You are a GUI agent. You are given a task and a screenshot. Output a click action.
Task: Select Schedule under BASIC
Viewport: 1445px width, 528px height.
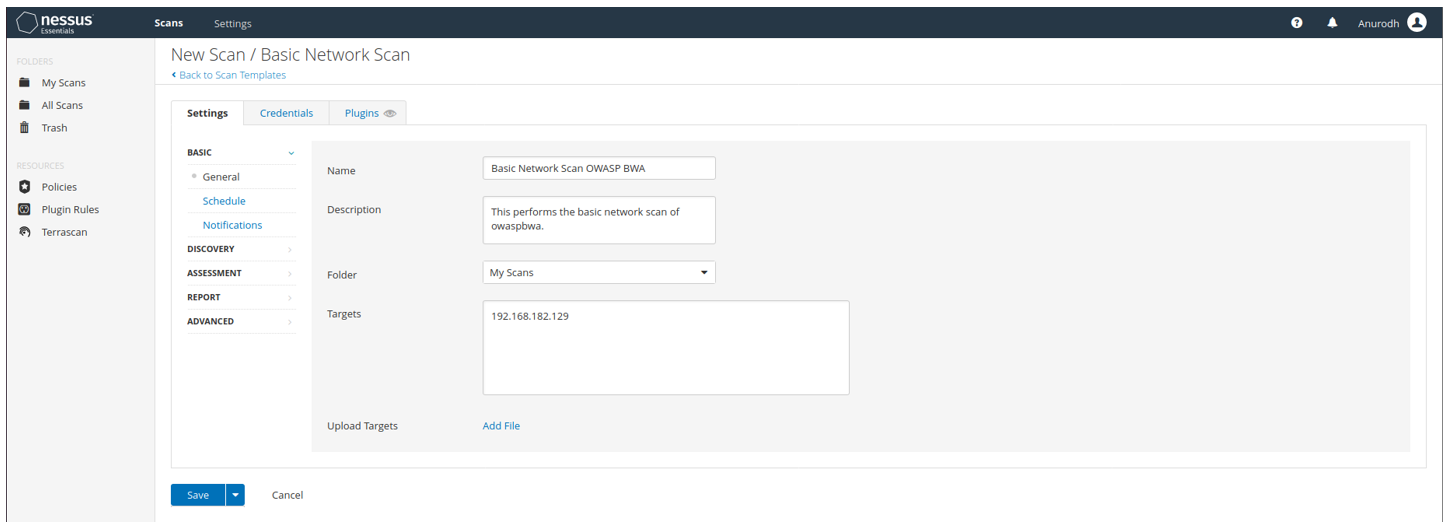224,201
